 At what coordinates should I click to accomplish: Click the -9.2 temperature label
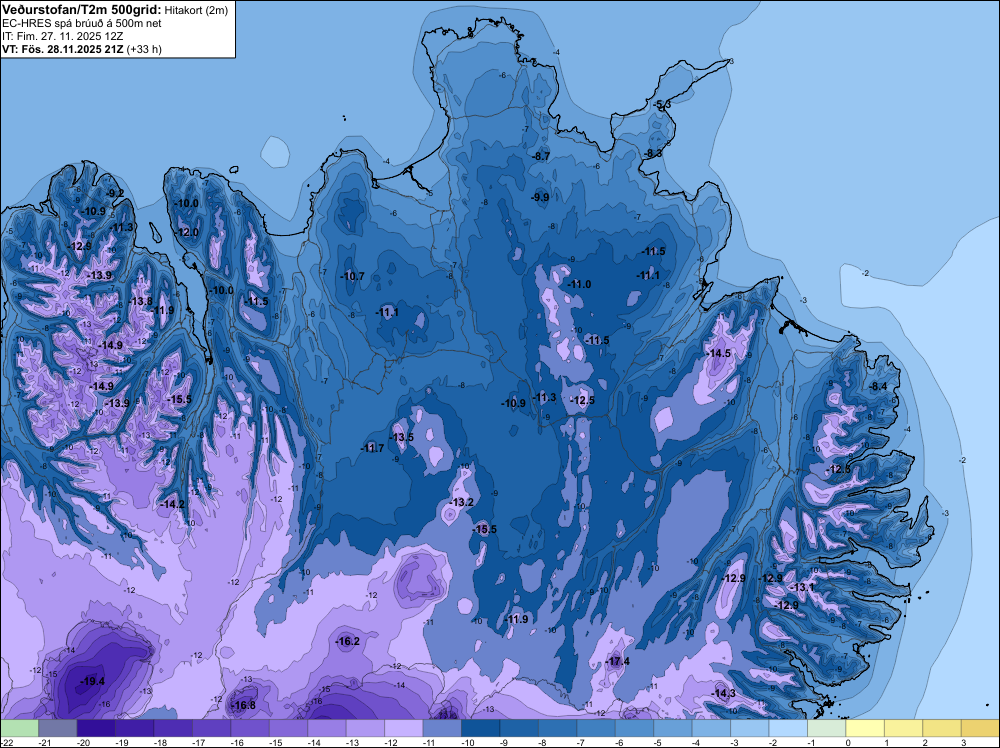point(115,193)
